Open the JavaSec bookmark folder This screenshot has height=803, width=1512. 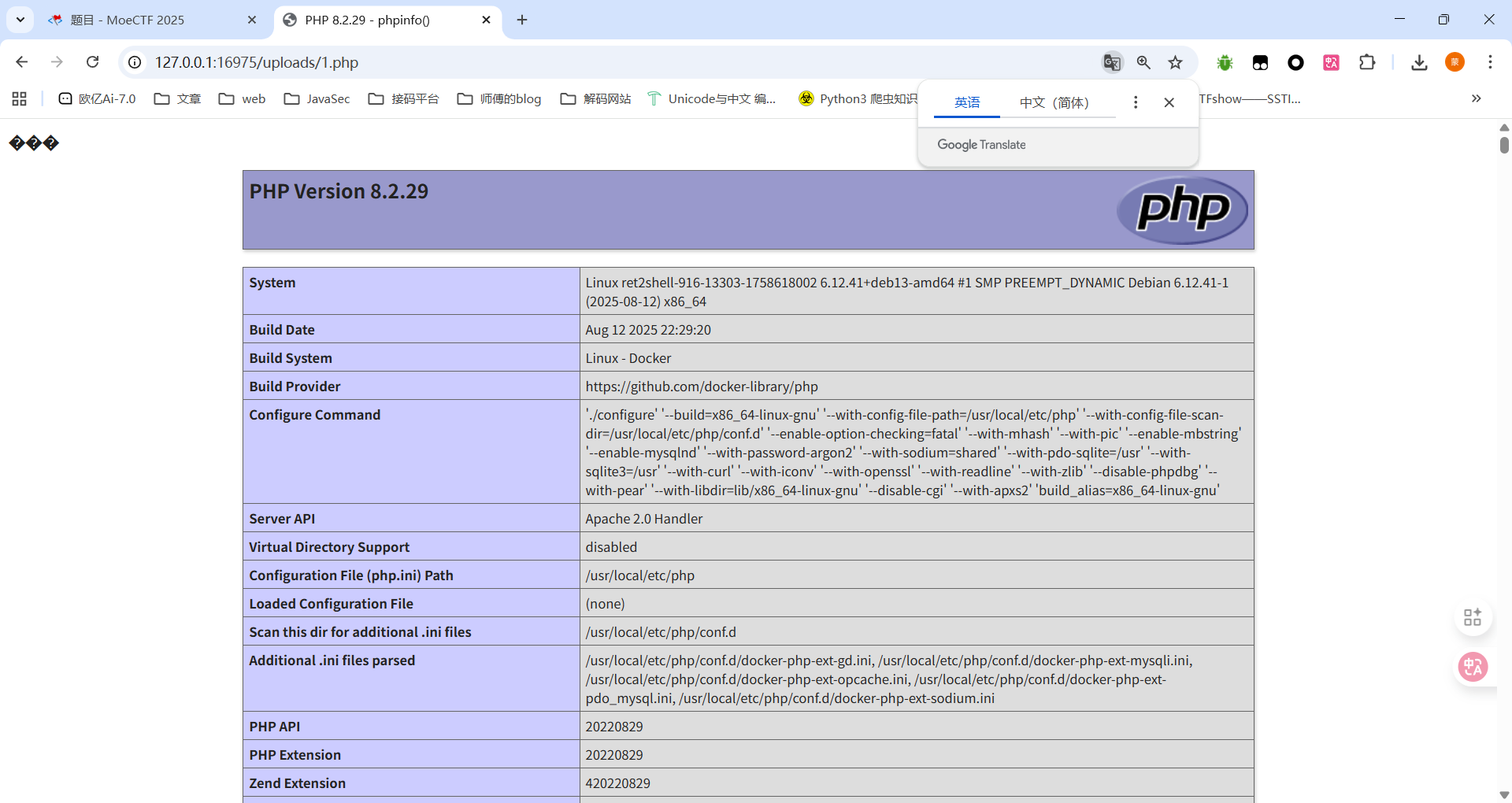click(317, 98)
